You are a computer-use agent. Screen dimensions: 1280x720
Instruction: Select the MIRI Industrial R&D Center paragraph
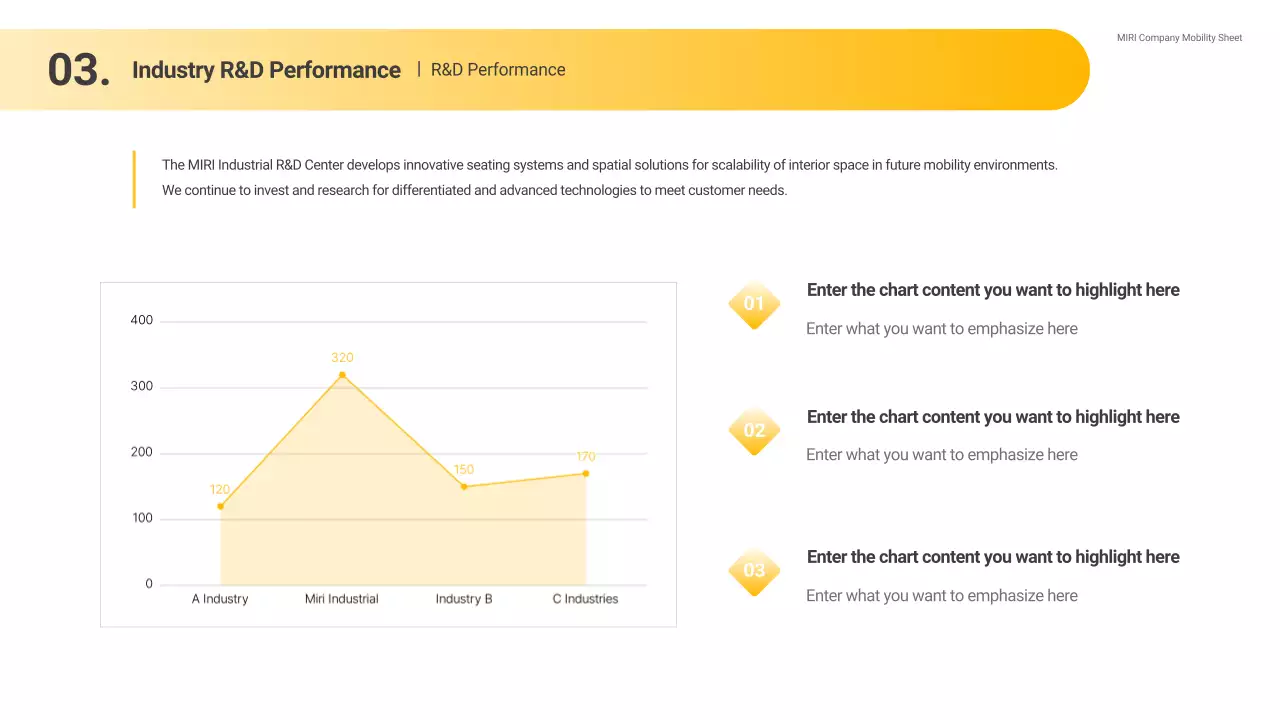click(x=609, y=177)
